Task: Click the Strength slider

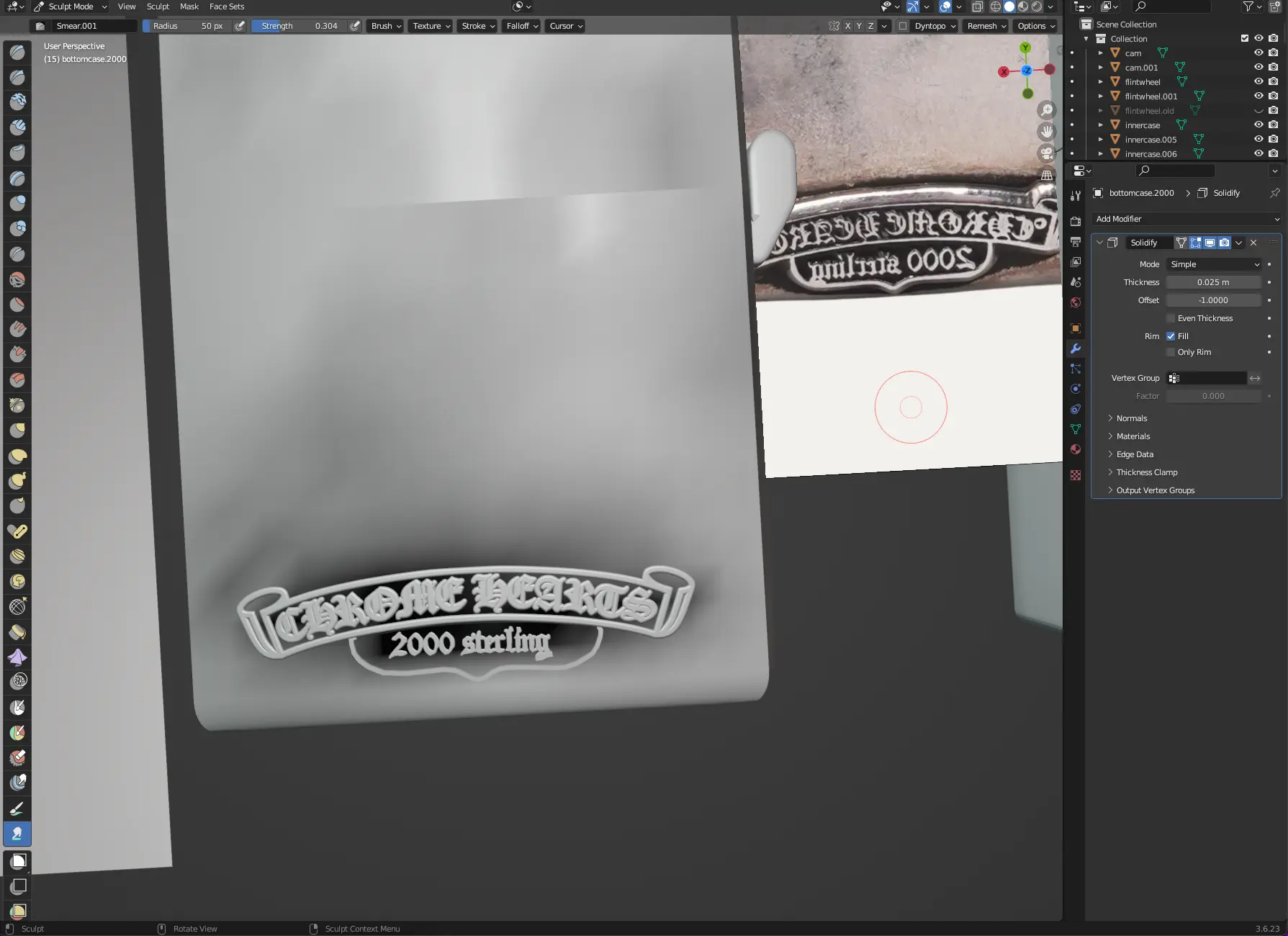Action: click(x=300, y=26)
